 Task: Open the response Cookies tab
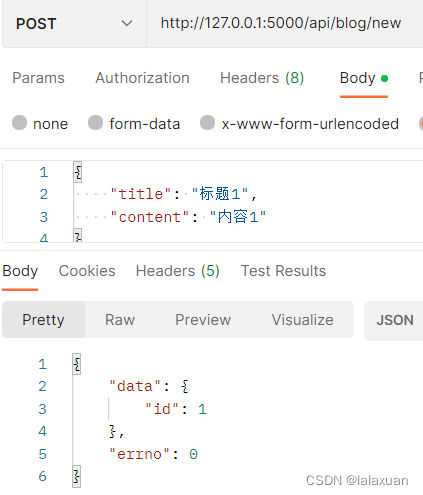point(87,271)
